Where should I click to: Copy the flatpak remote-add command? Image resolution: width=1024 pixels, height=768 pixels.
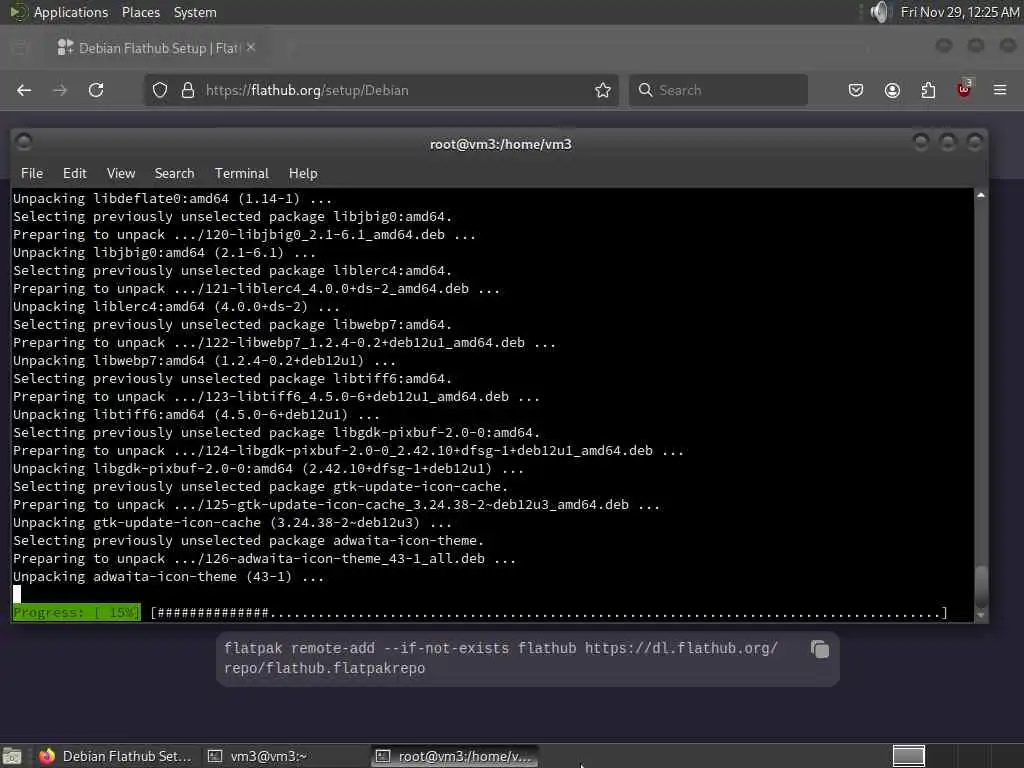coord(820,649)
